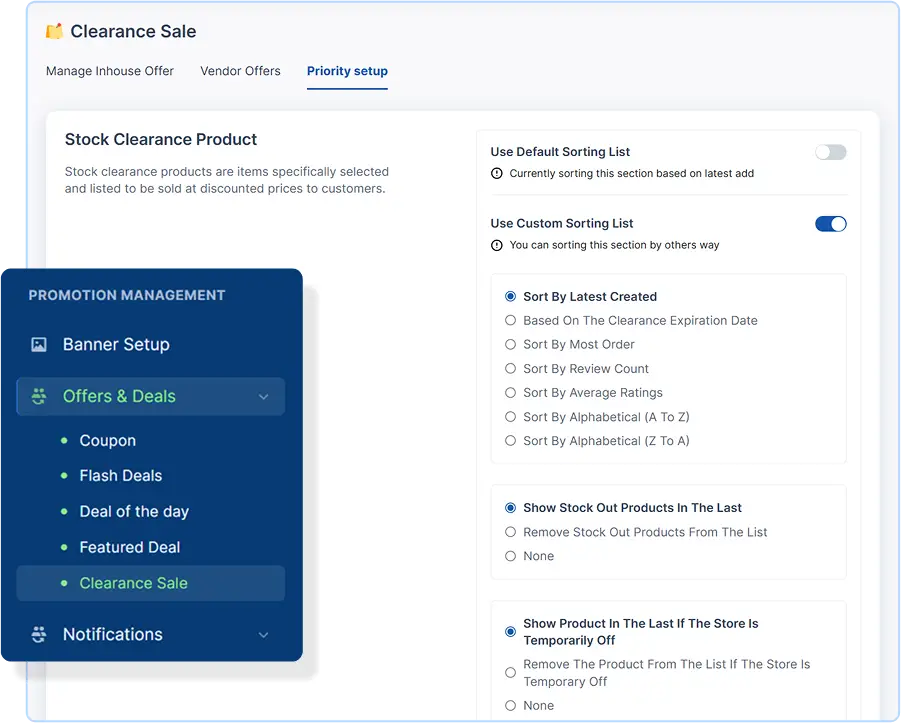Image resolution: width=901 pixels, height=723 pixels.
Task: Click the Offers & Deals icon
Action: 38,396
